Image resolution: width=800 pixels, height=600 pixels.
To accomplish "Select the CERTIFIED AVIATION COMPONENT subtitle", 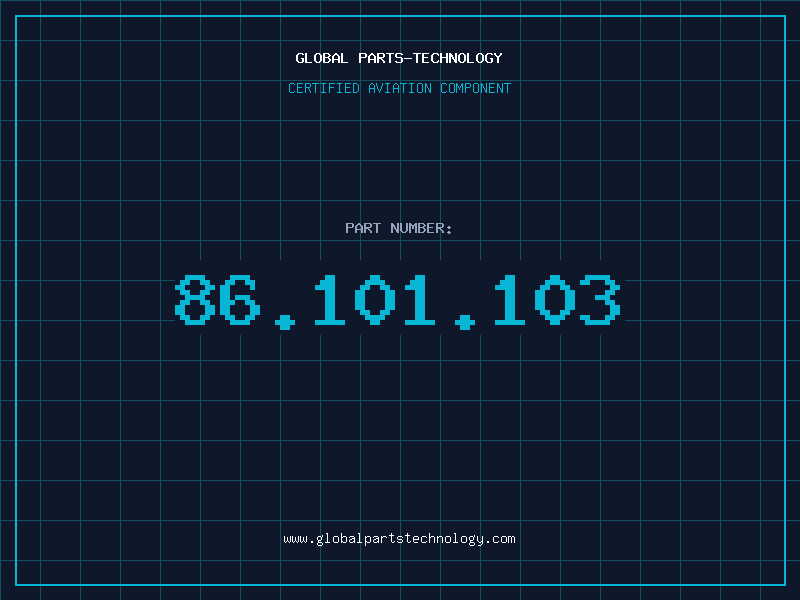I will (399, 88).
